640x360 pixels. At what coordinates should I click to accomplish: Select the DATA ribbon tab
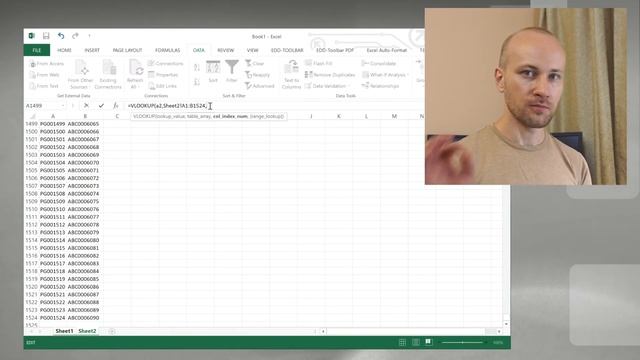(199, 50)
